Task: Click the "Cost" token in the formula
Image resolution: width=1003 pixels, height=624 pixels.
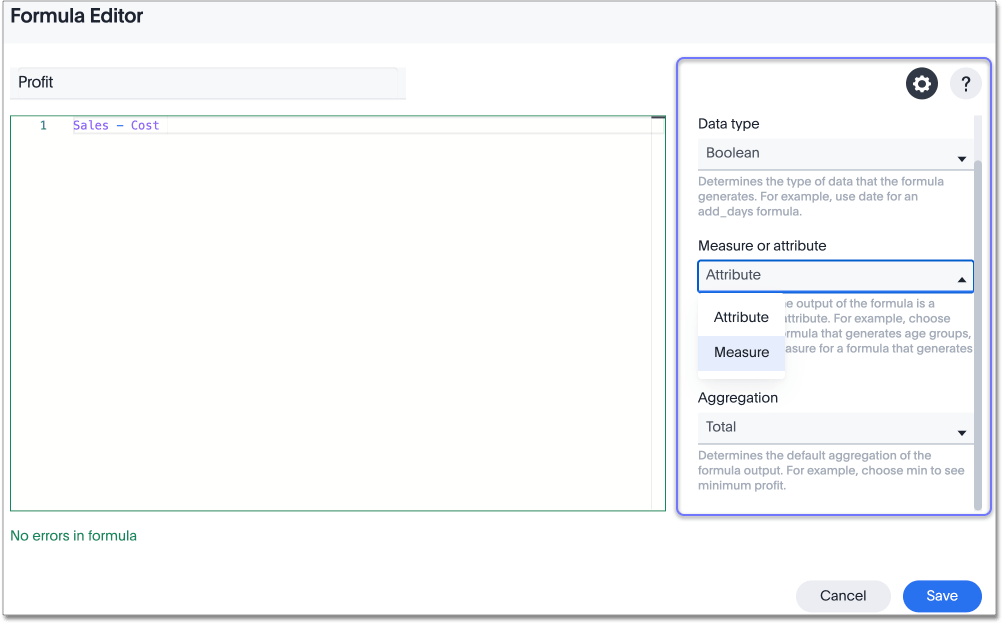Action: click(x=145, y=125)
